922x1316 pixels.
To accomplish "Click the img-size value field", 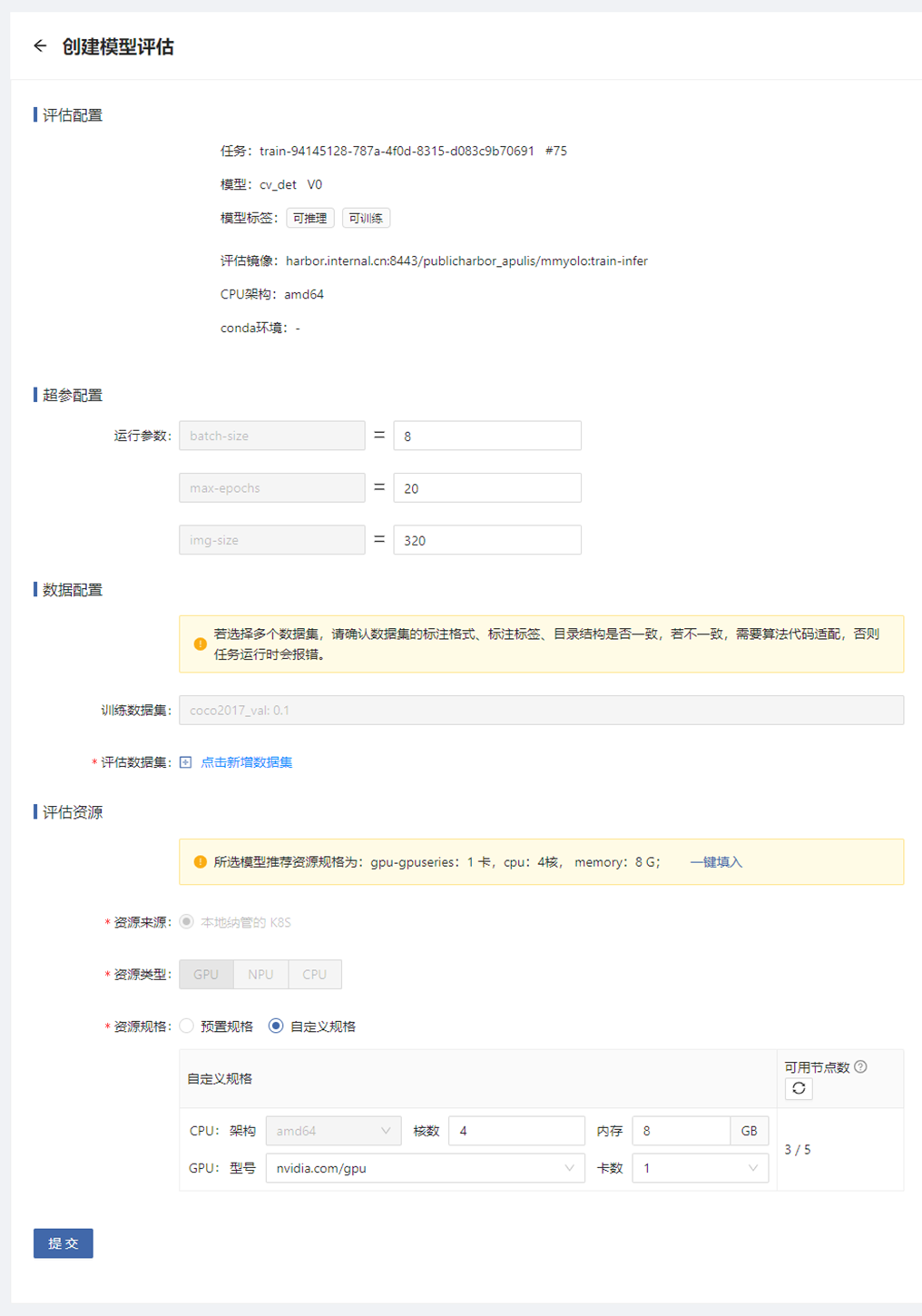I will coord(487,540).
